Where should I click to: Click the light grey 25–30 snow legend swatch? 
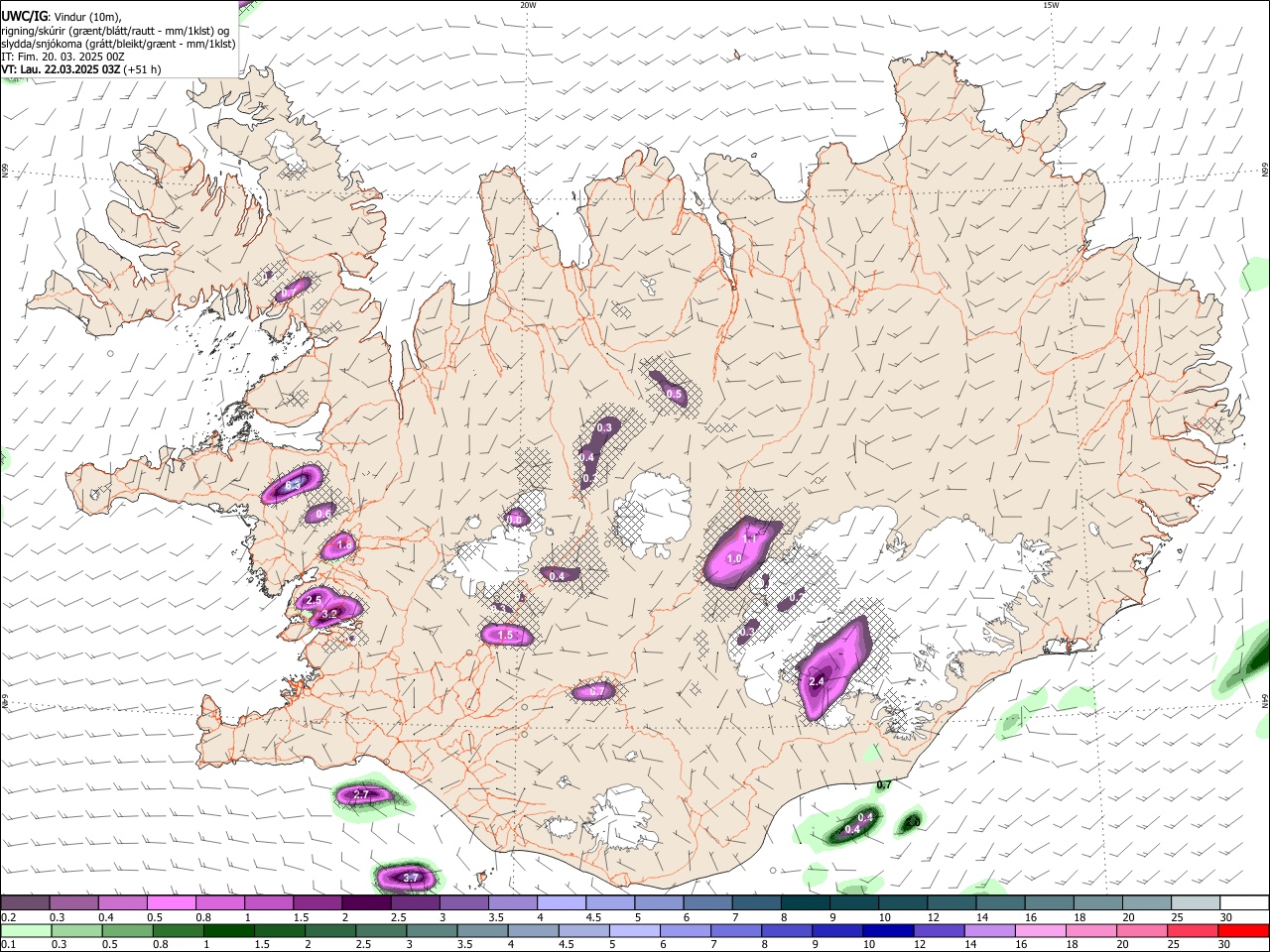click(1195, 903)
